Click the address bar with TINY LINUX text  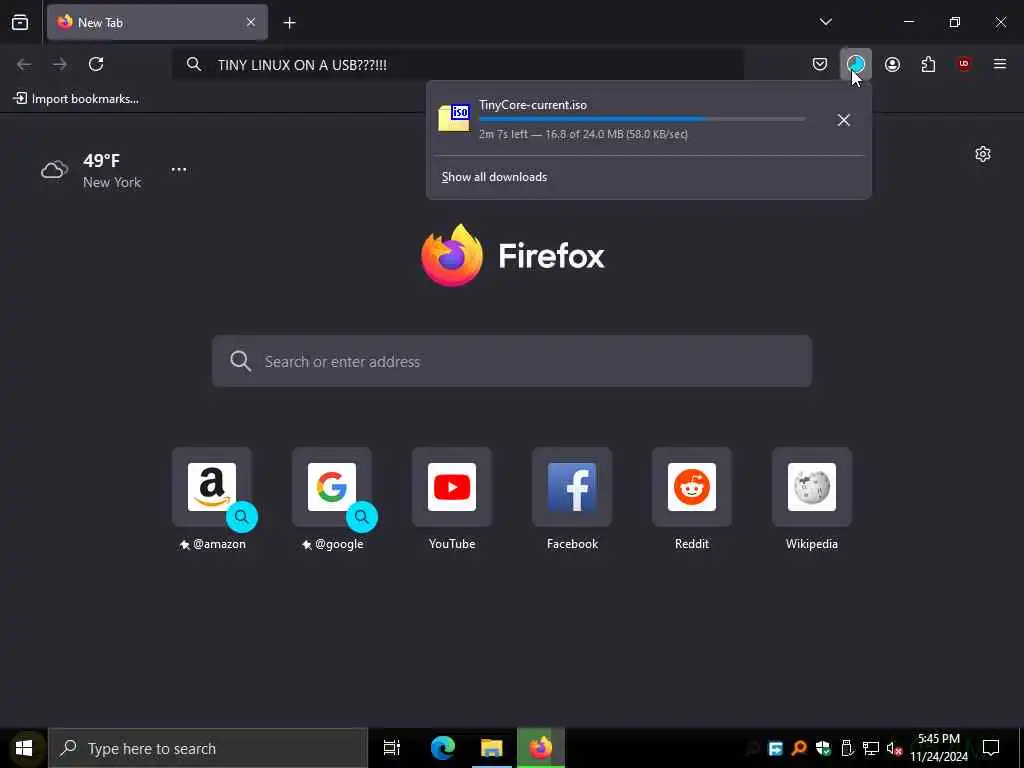(x=458, y=64)
